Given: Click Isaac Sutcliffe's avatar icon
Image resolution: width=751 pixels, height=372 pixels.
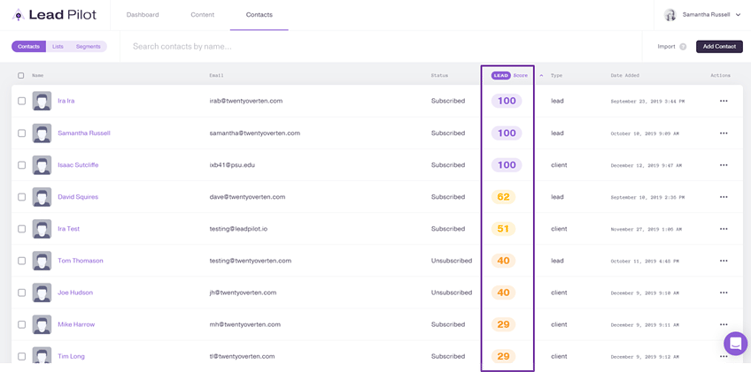Looking at the screenshot, I should (x=42, y=165).
